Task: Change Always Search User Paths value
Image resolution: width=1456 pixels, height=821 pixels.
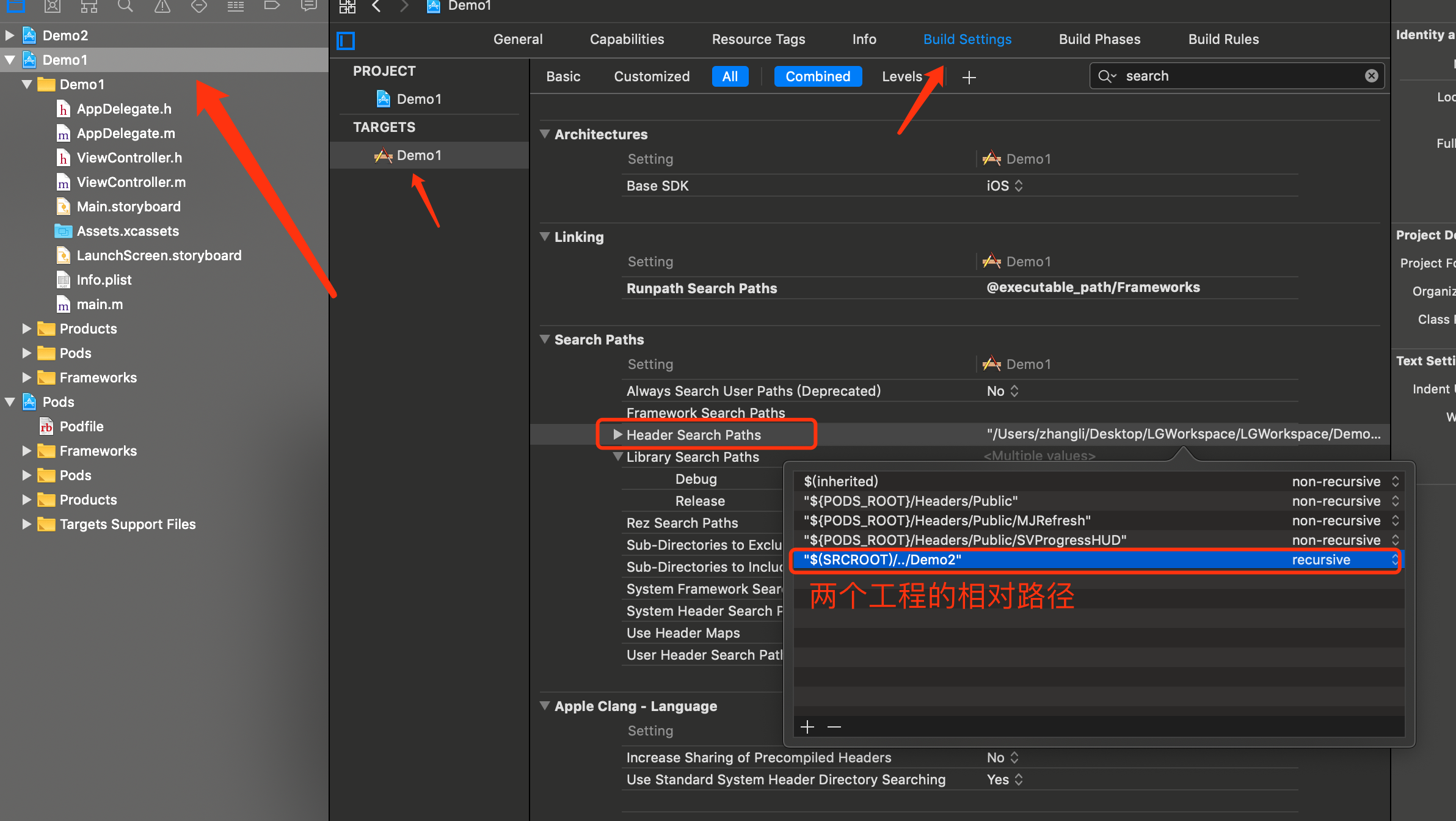Action: (1003, 391)
